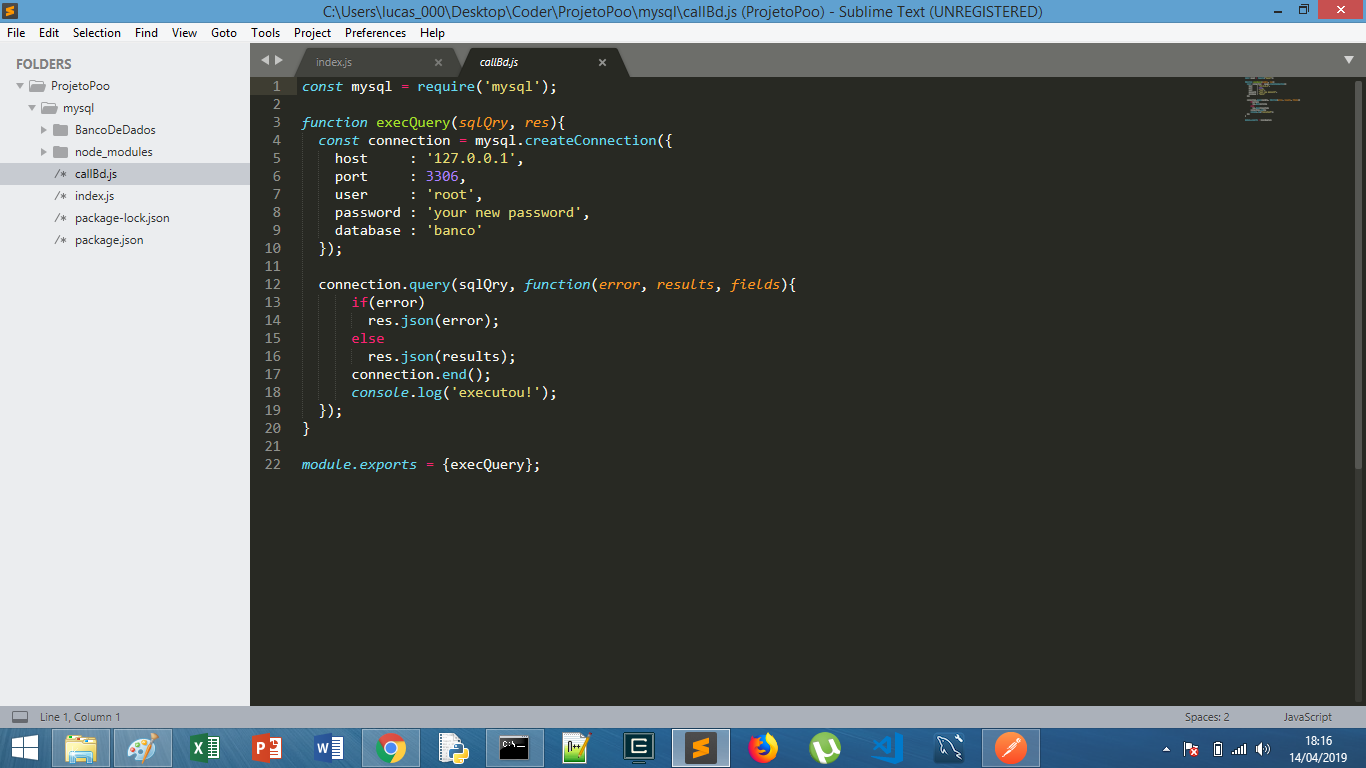Image resolution: width=1366 pixels, height=768 pixels.
Task: Open the Windows Start menu
Action: [x=25, y=748]
